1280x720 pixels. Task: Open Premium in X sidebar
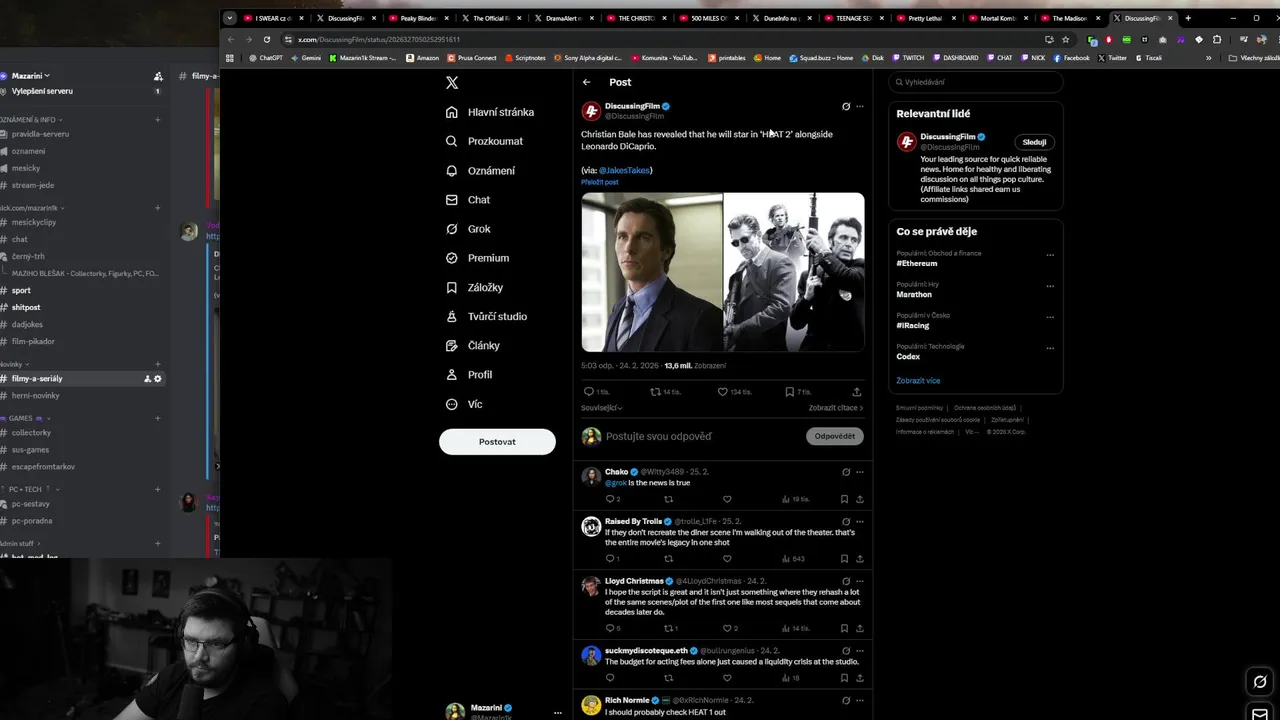pyautogui.click(x=477, y=258)
